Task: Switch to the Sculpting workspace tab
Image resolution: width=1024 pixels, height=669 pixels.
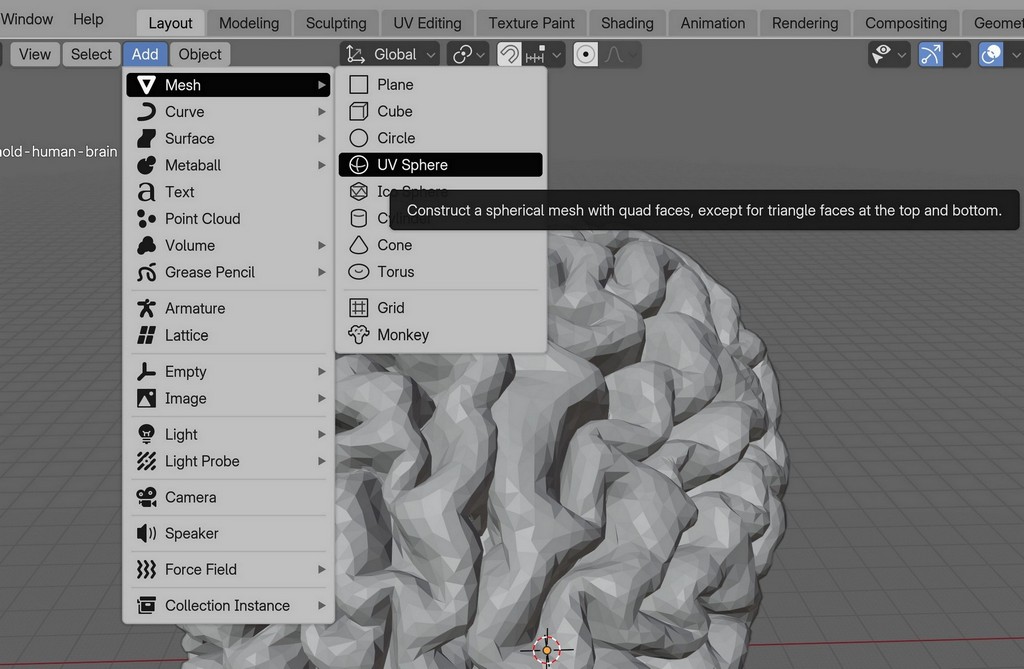Action: 336,24
